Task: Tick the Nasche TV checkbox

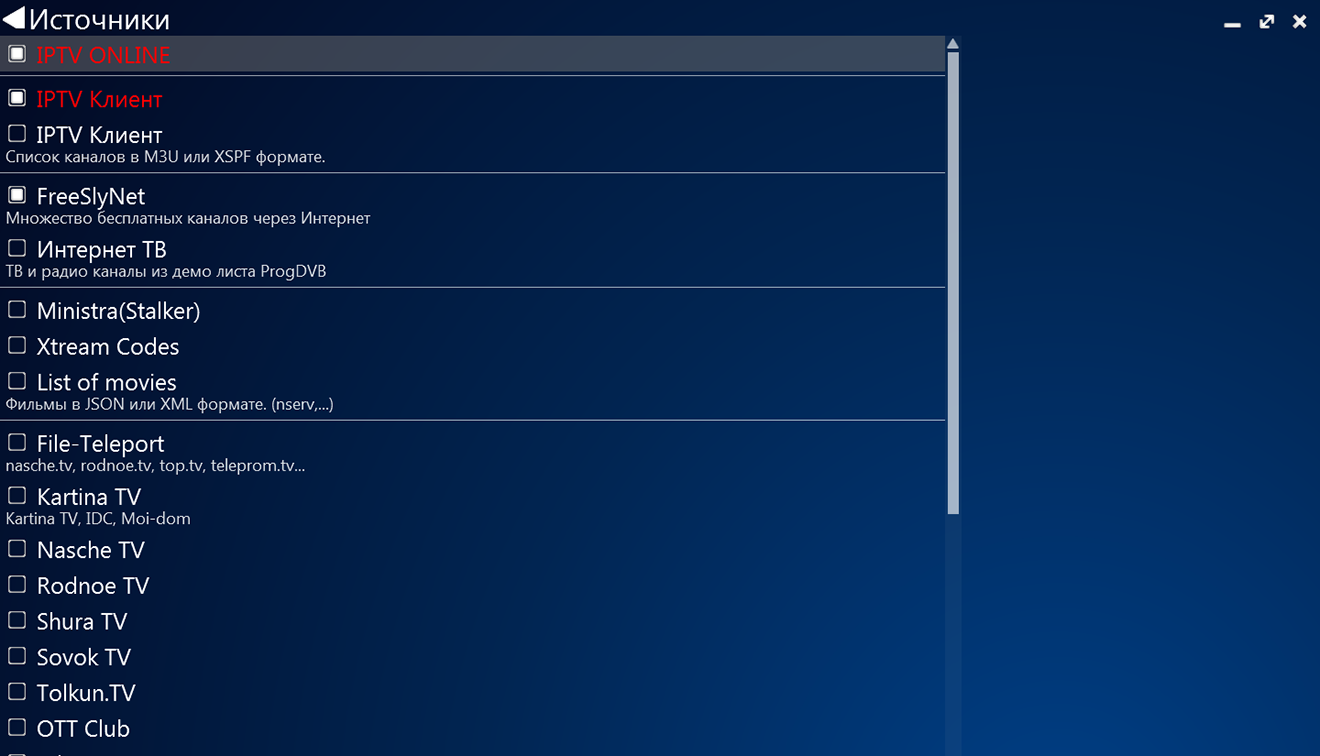Action: click(17, 549)
